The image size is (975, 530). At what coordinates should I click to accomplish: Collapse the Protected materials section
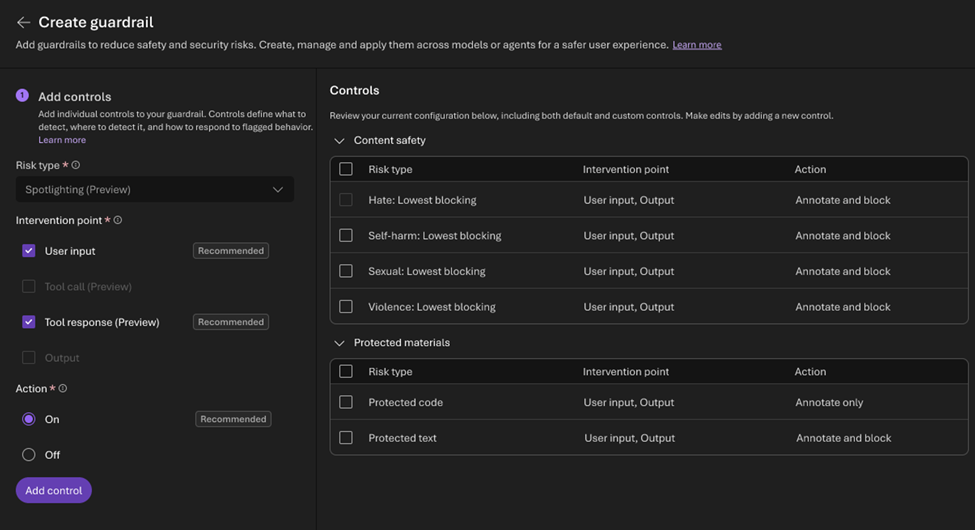tap(339, 343)
